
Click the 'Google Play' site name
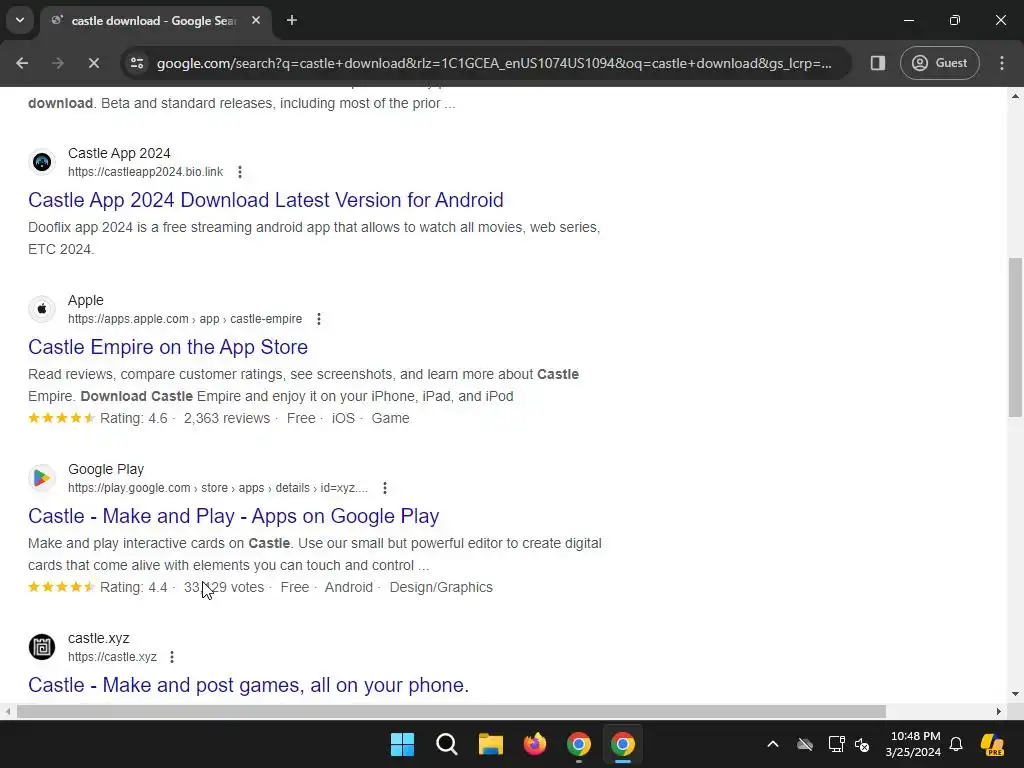[x=106, y=470]
